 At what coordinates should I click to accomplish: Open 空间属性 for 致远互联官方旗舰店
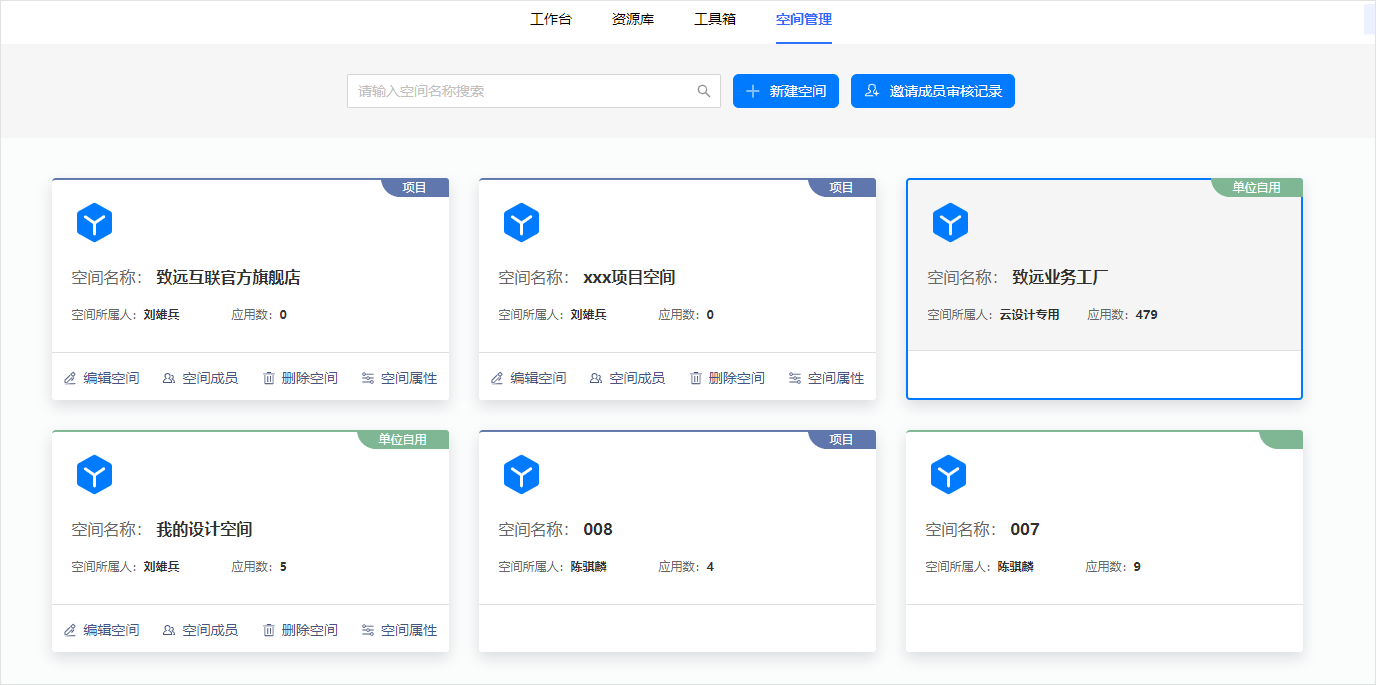399,378
